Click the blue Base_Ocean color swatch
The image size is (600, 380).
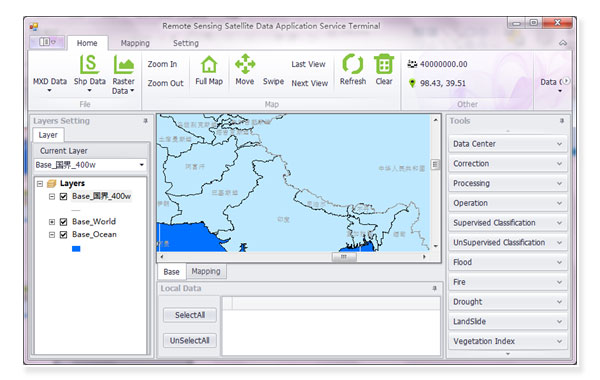coord(76,249)
